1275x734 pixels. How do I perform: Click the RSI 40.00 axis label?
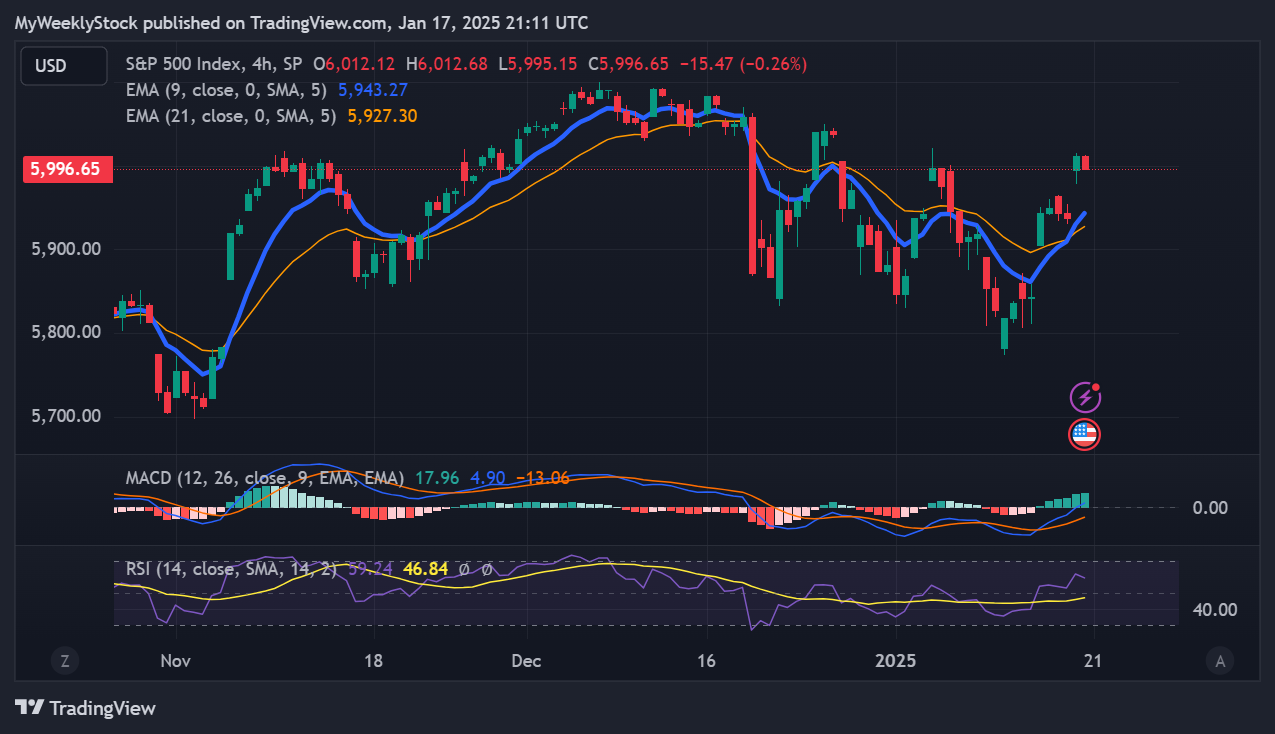pyautogui.click(x=1217, y=610)
